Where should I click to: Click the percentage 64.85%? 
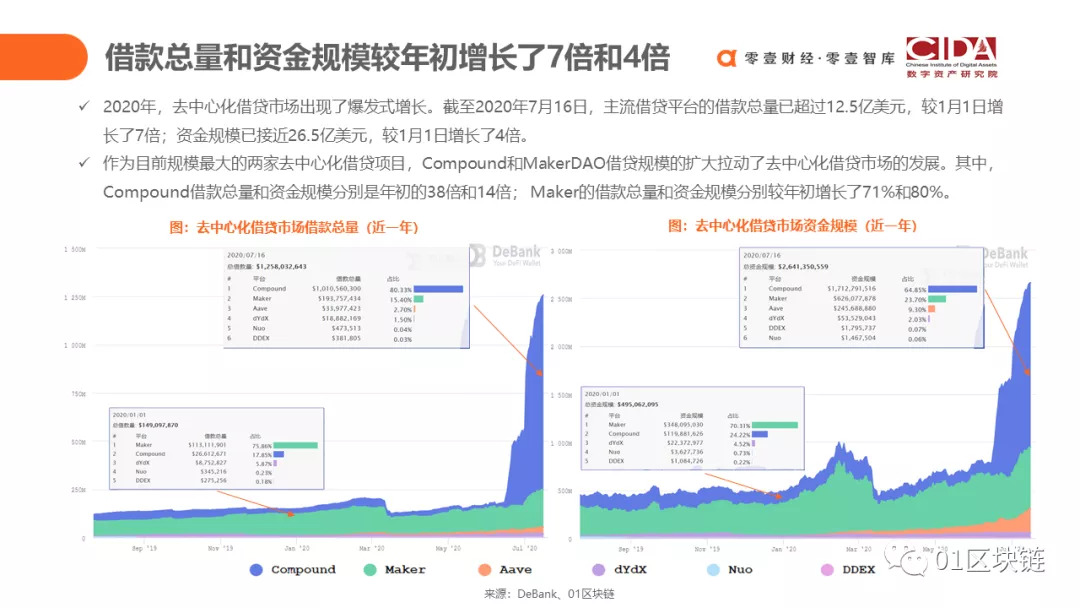click(915, 290)
